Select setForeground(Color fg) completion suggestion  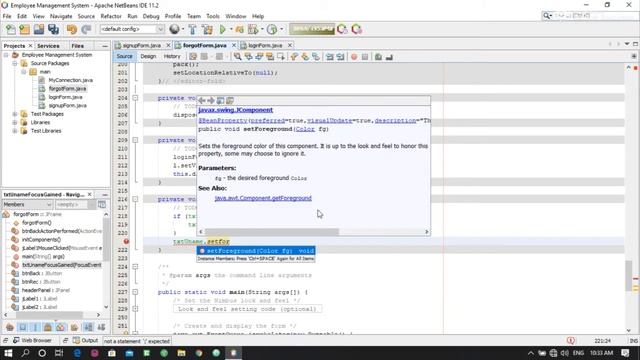256,251
